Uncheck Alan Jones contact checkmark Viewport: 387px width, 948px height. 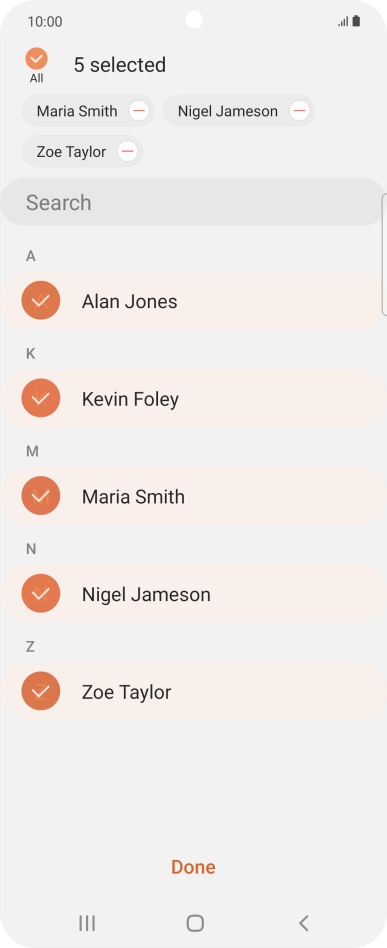click(41, 300)
